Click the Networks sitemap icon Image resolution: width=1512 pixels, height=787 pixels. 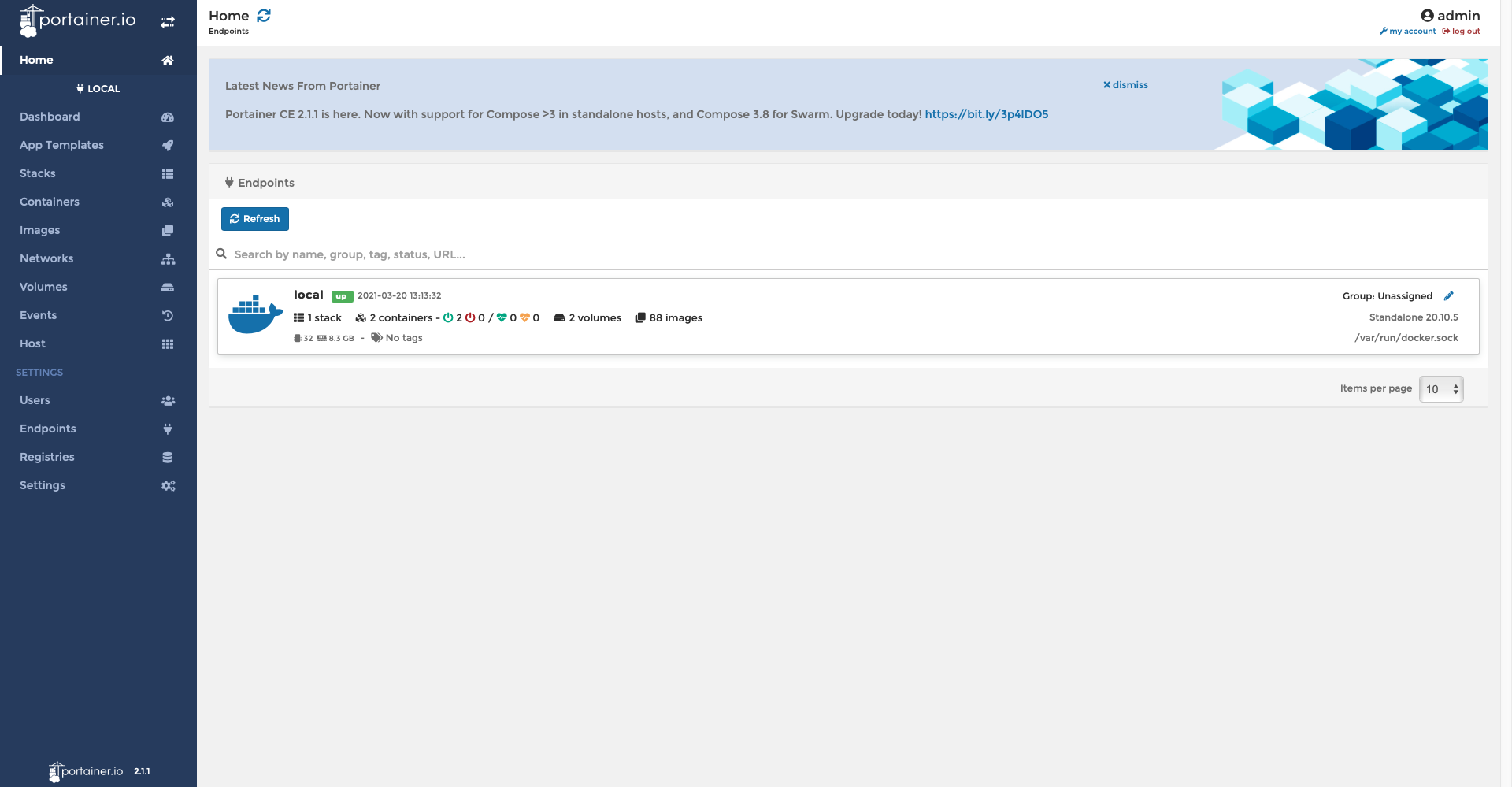(168, 259)
